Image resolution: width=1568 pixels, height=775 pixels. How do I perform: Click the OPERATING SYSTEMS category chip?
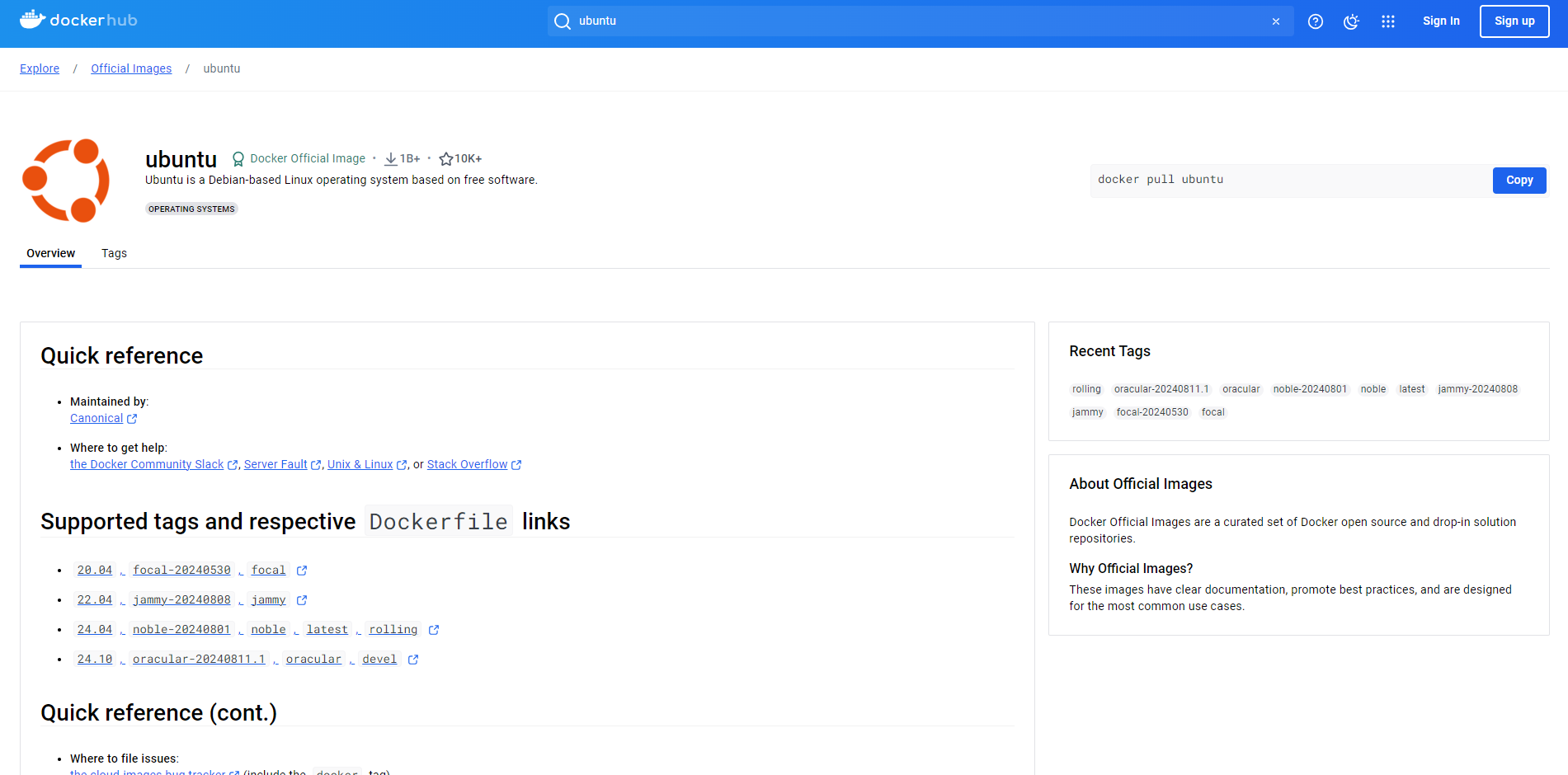(x=191, y=209)
